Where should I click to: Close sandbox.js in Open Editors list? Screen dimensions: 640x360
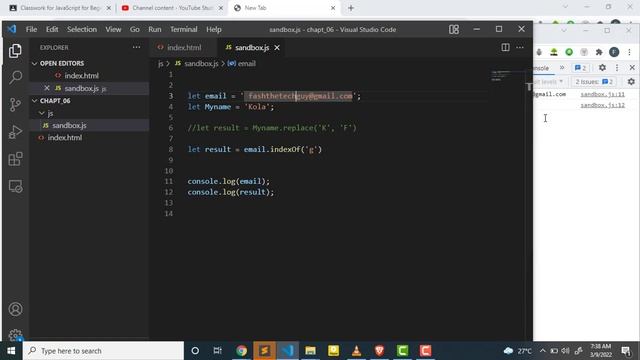pyautogui.click(x=47, y=88)
